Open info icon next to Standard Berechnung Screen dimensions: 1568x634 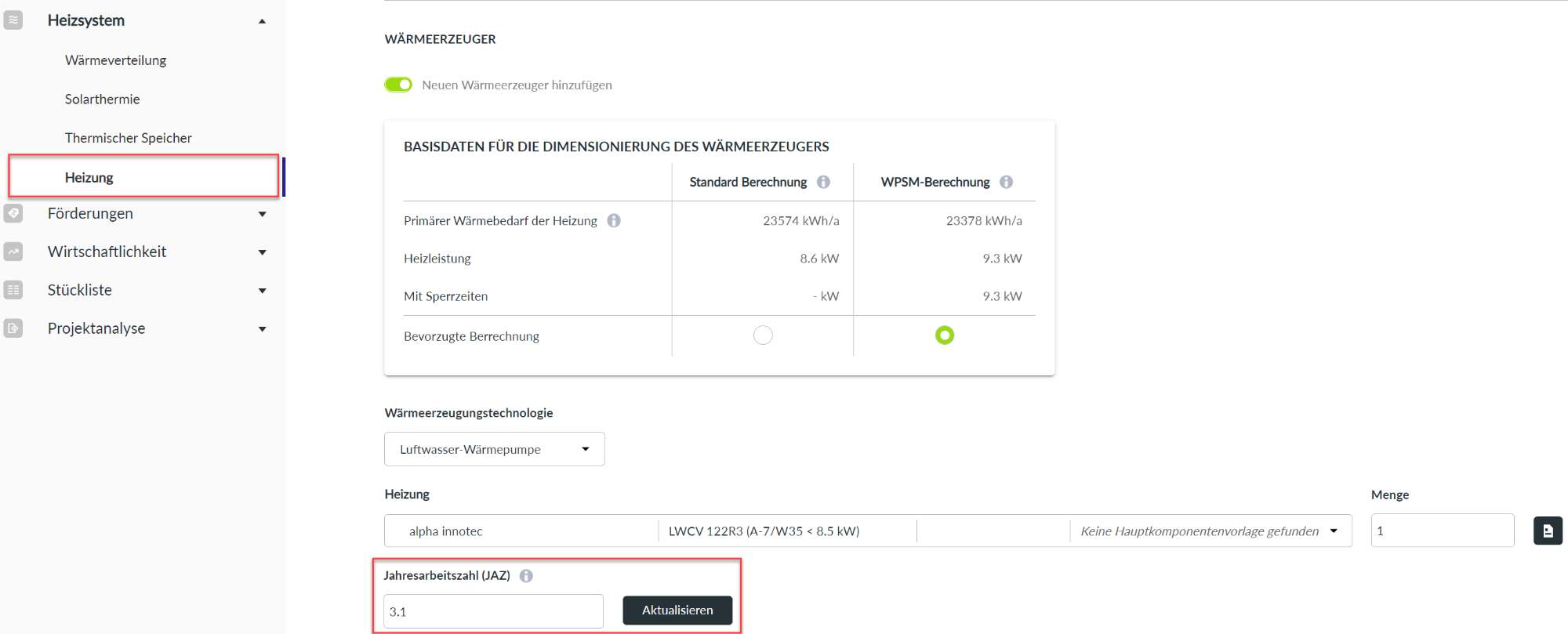point(823,182)
